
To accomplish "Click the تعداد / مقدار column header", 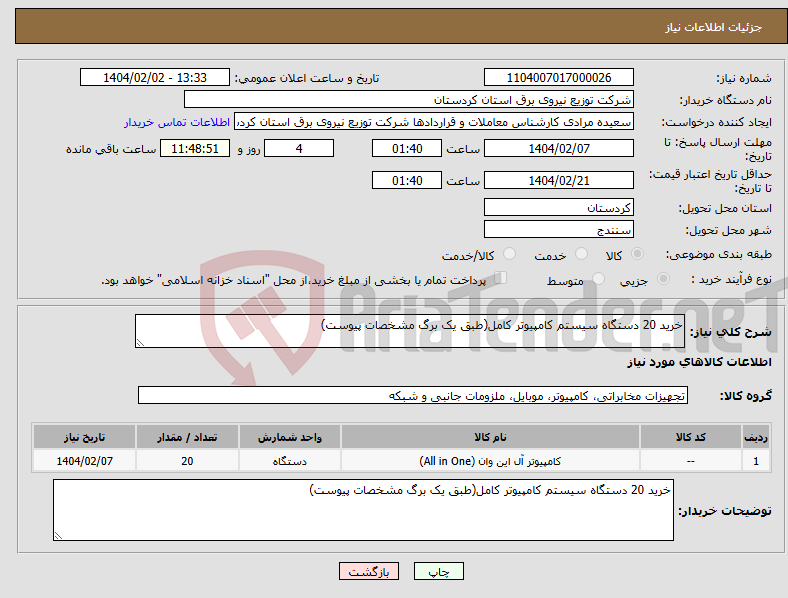I will coord(187,437).
